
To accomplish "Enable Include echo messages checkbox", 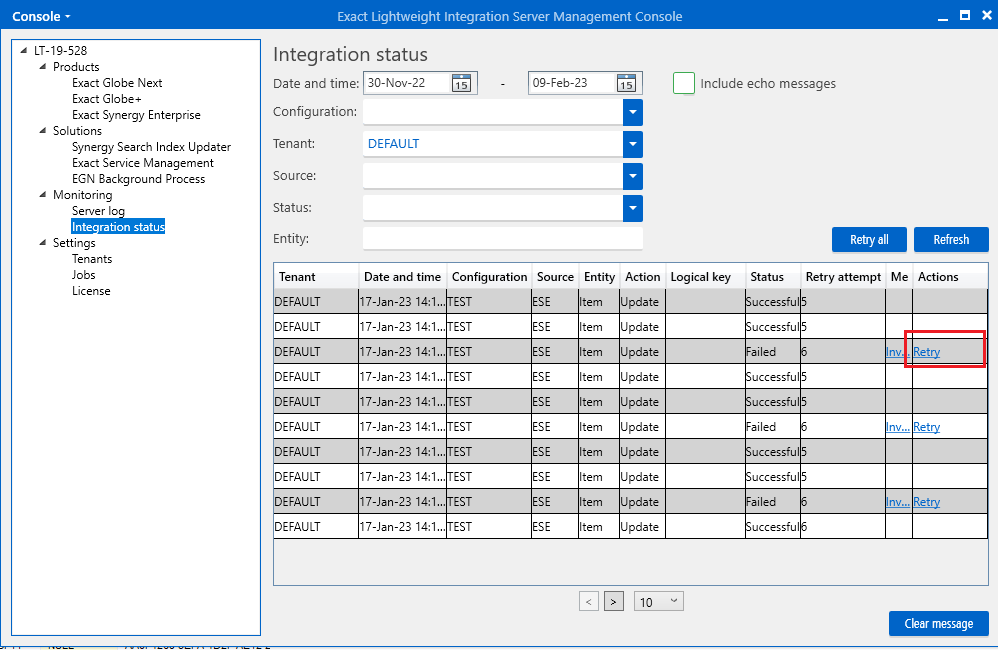I will pos(684,84).
